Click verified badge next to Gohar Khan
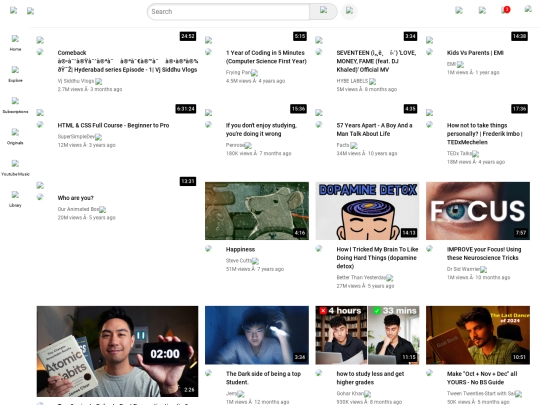The height and width of the screenshot is (405, 540). [x=367, y=394]
